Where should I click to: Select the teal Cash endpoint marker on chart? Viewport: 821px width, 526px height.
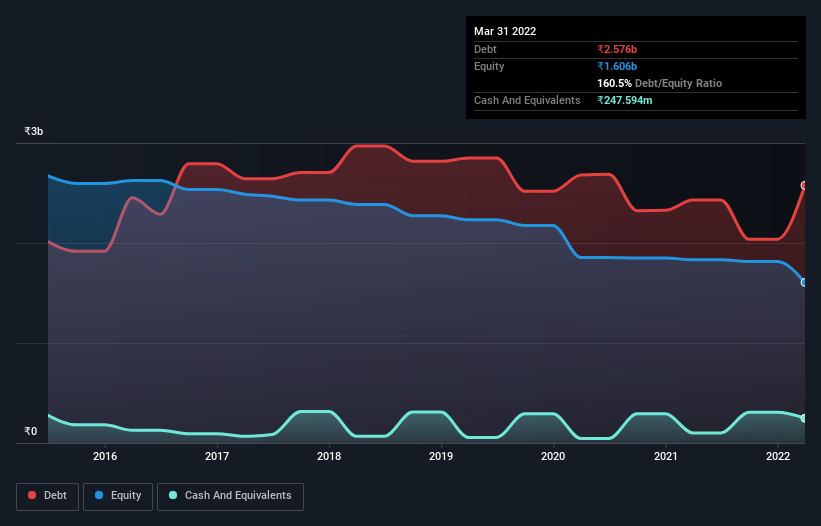pos(804,418)
